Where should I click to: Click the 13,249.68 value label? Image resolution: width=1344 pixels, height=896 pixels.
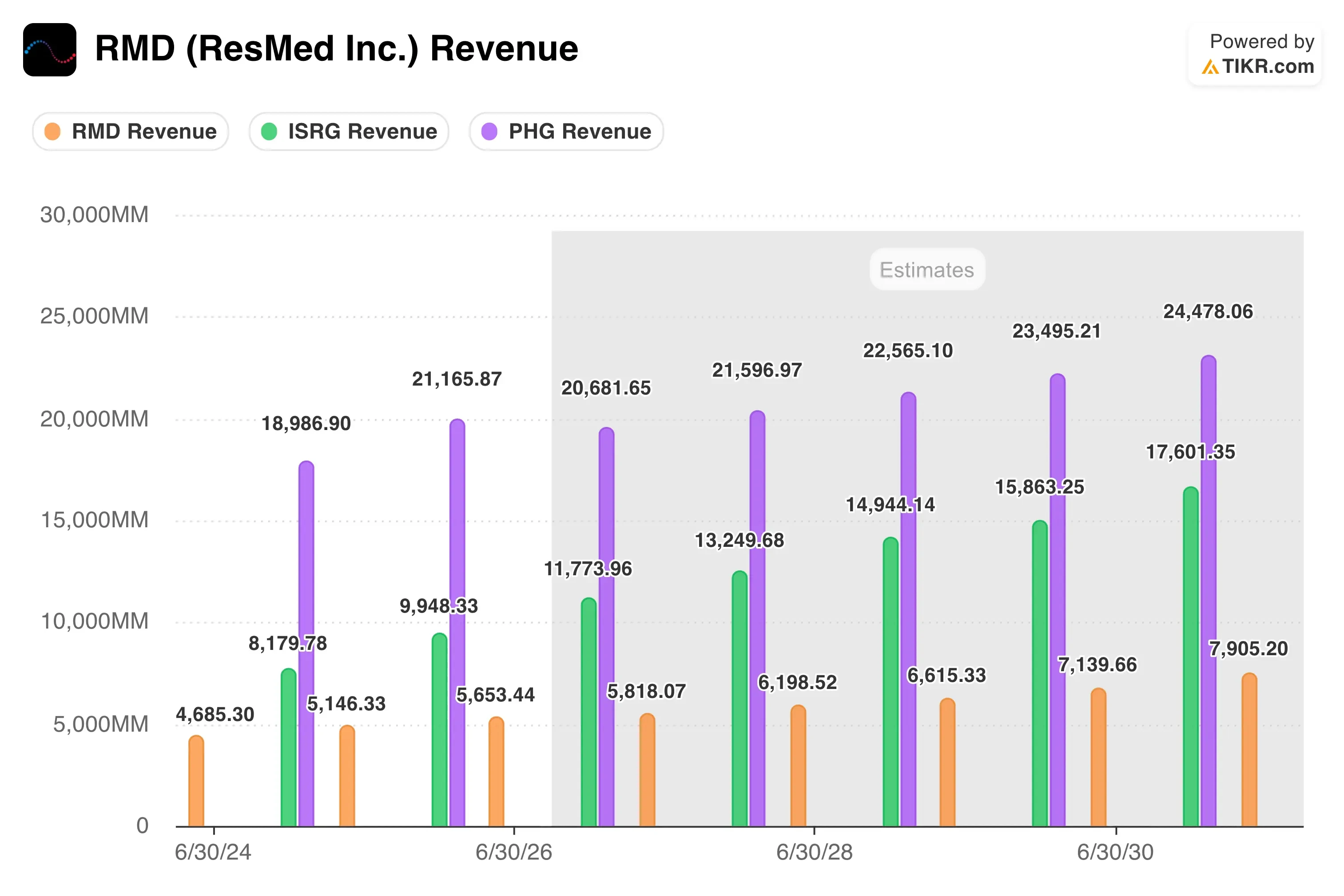[739, 540]
